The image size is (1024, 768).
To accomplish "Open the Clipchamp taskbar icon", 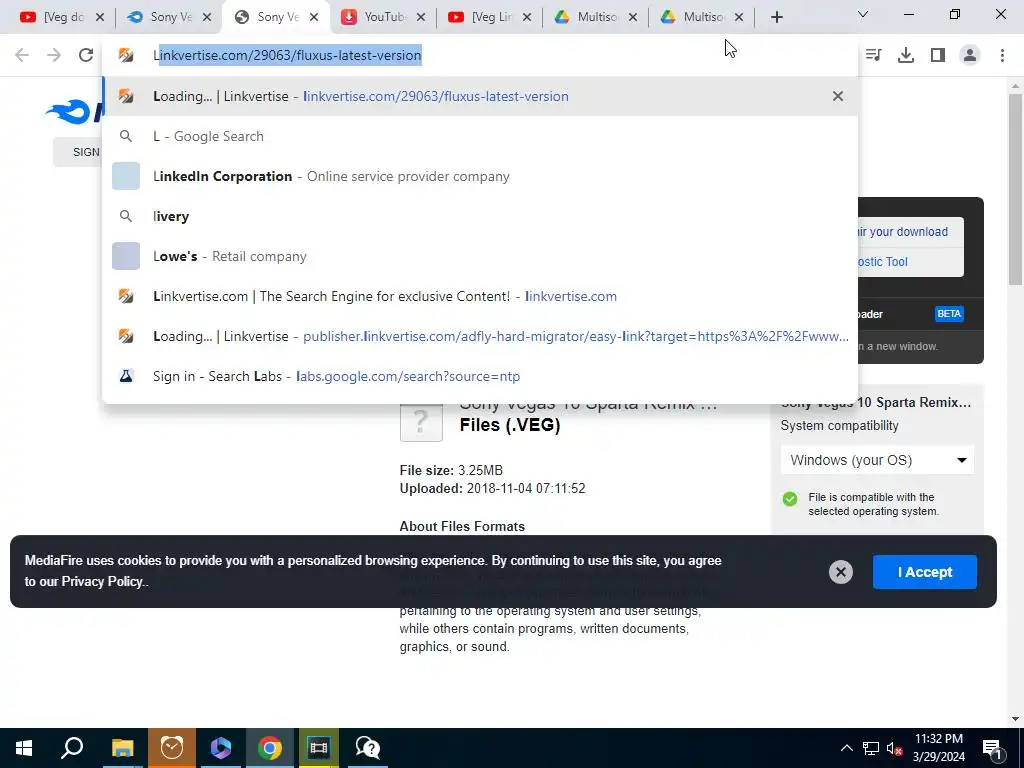I will point(221,748).
